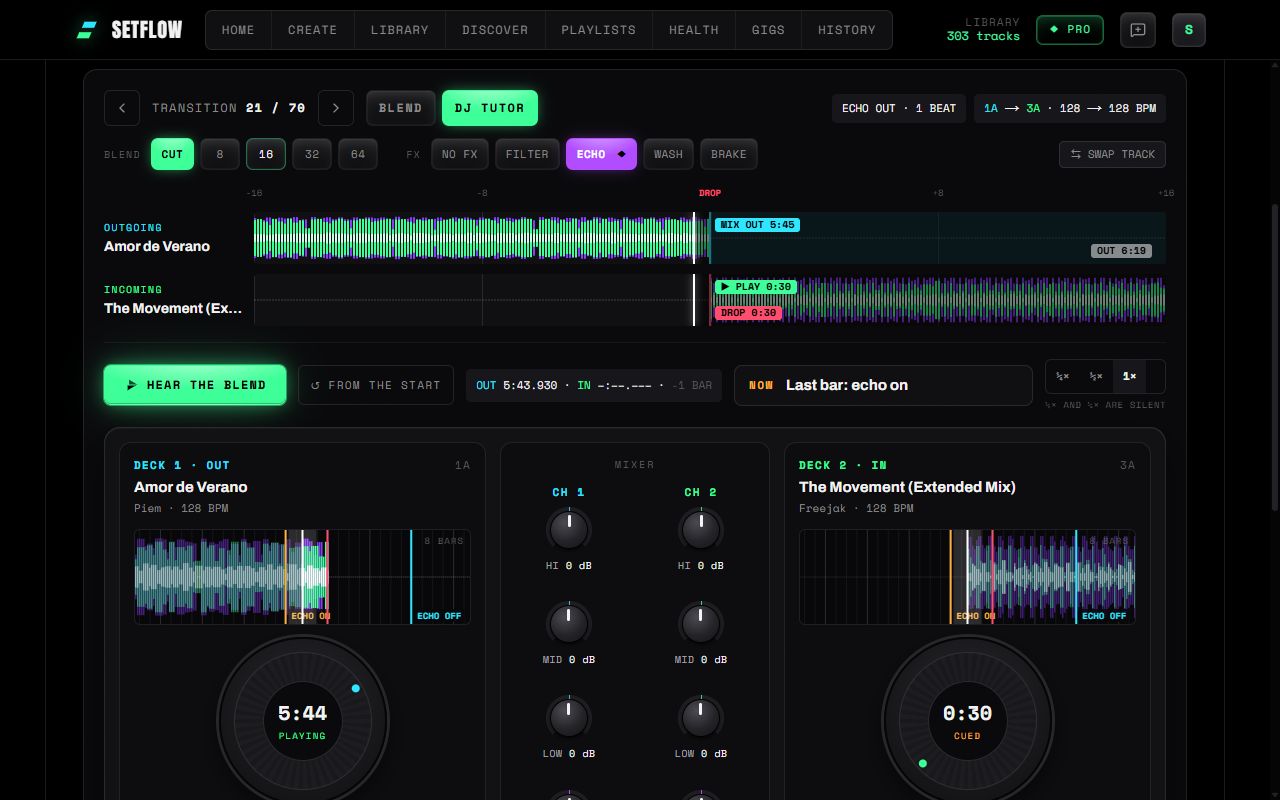Click the CH 2 LOW knob
This screenshot has height=800, width=1280.
click(700, 717)
